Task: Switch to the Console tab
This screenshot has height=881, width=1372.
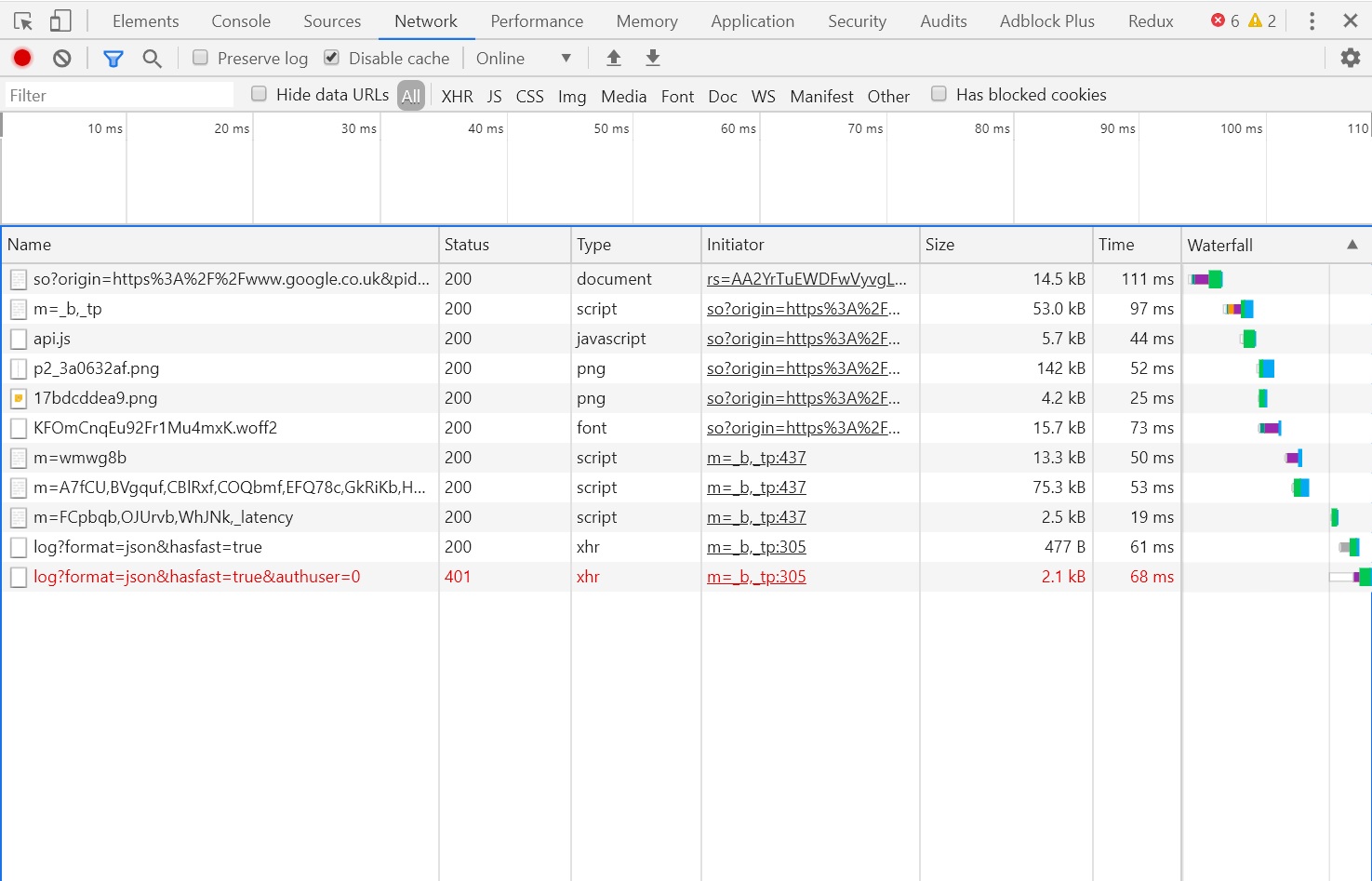Action: point(241,21)
